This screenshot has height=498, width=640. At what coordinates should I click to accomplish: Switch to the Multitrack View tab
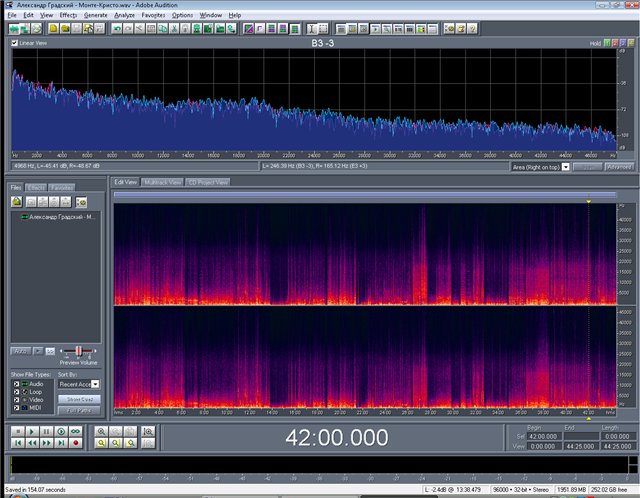[x=162, y=183]
